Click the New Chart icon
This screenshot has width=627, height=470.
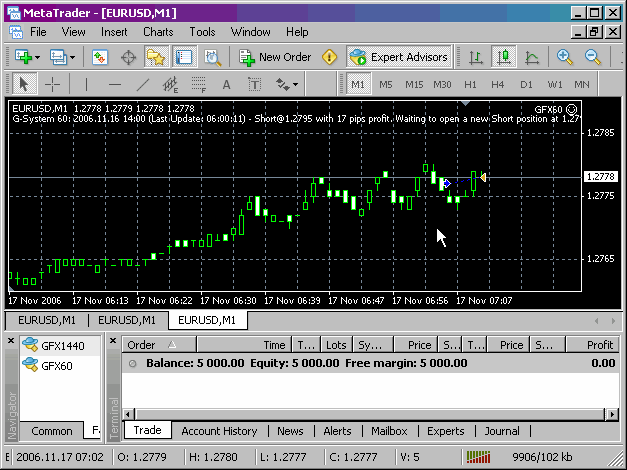point(24,57)
